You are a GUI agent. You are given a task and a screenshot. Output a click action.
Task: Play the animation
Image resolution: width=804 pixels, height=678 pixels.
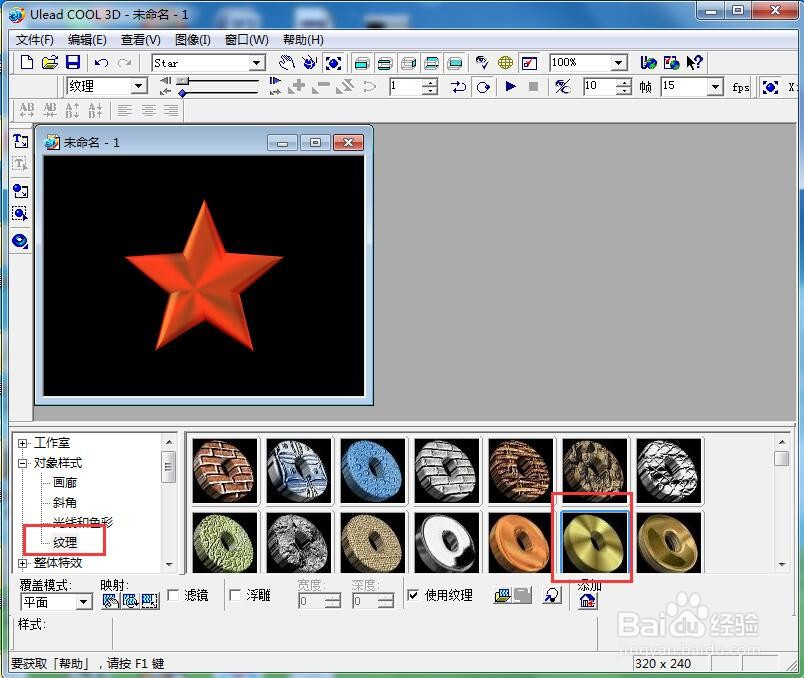(510, 86)
